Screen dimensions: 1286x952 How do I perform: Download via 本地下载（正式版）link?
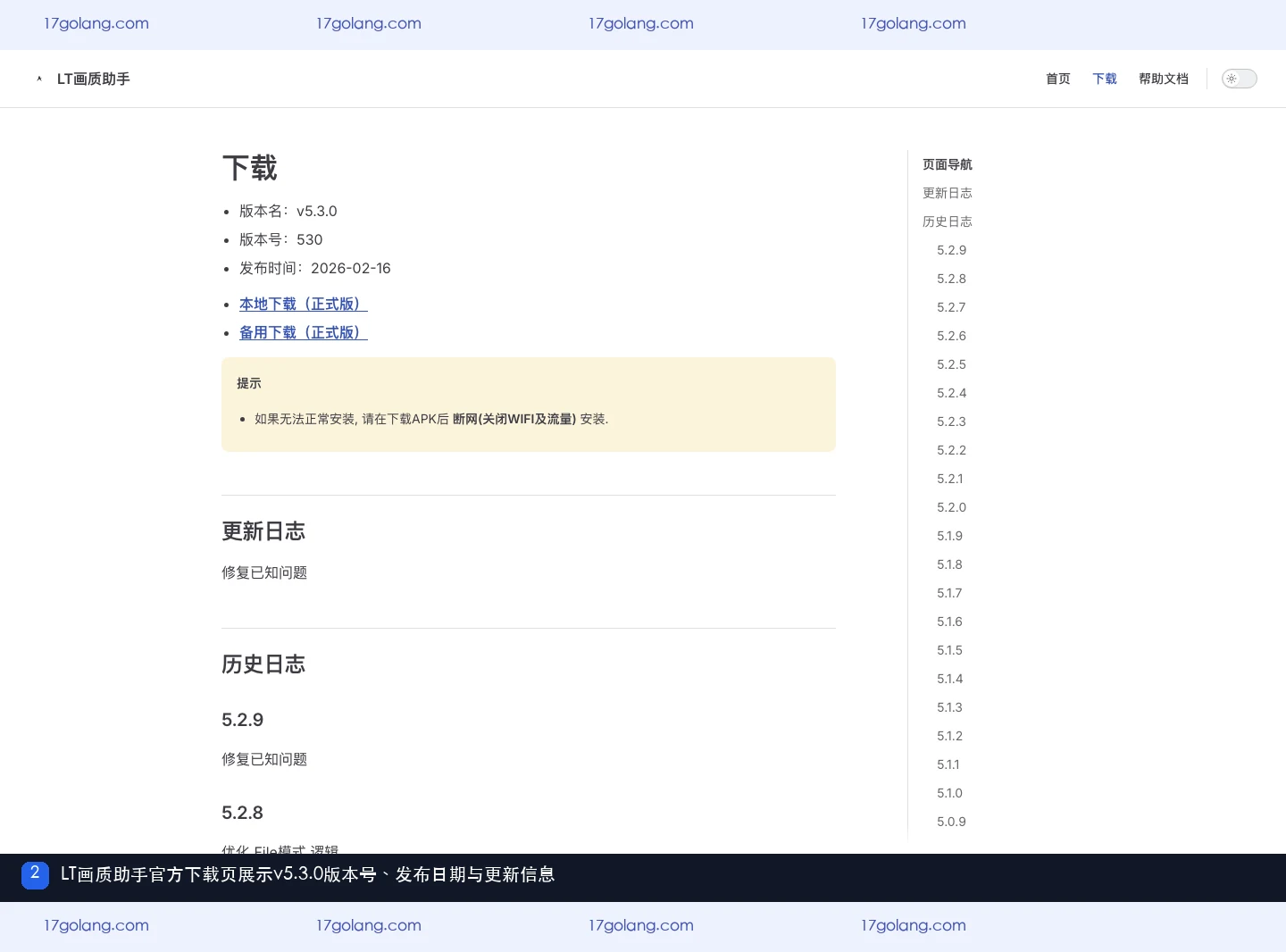pos(304,304)
